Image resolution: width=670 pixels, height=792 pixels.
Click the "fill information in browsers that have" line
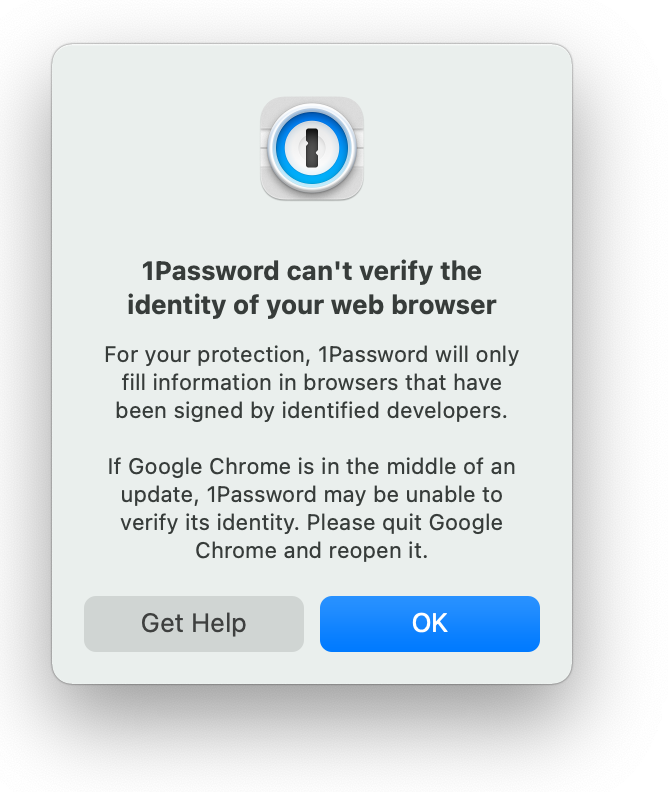[311, 383]
